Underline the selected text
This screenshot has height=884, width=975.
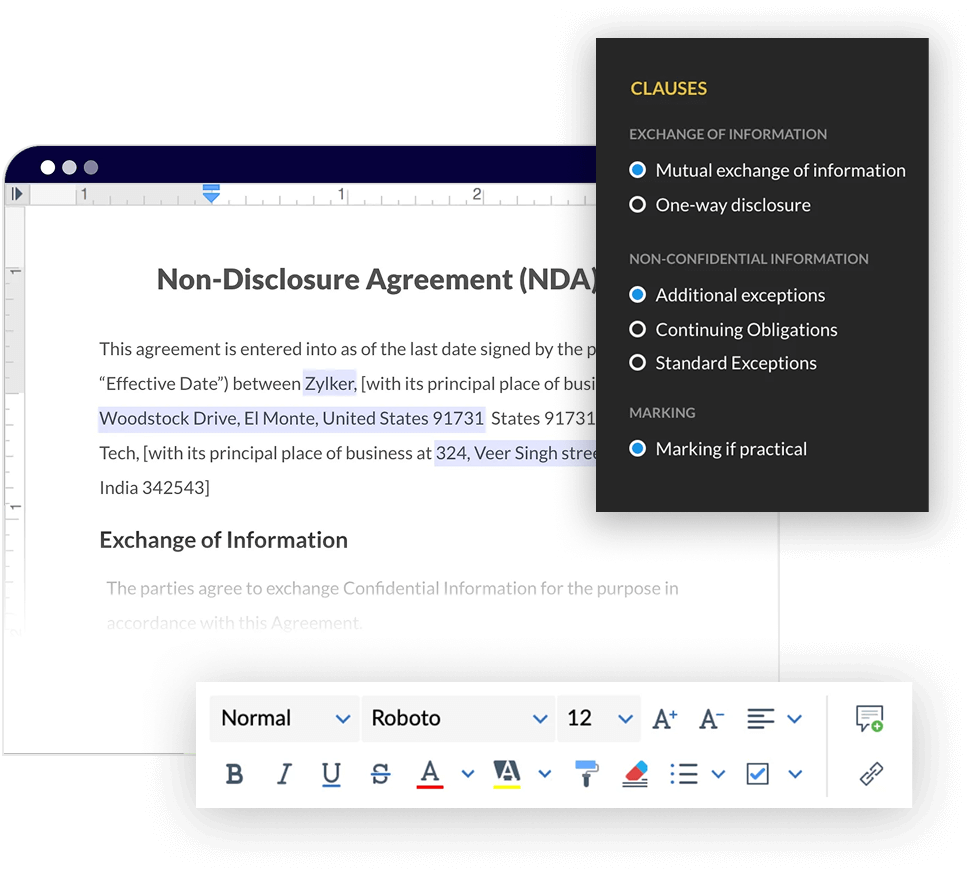(331, 774)
